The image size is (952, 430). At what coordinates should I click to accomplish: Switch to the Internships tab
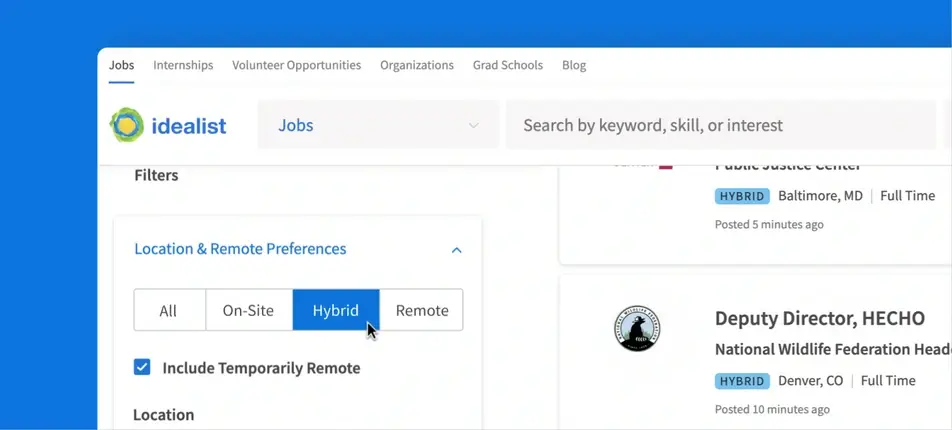click(183, 65)
